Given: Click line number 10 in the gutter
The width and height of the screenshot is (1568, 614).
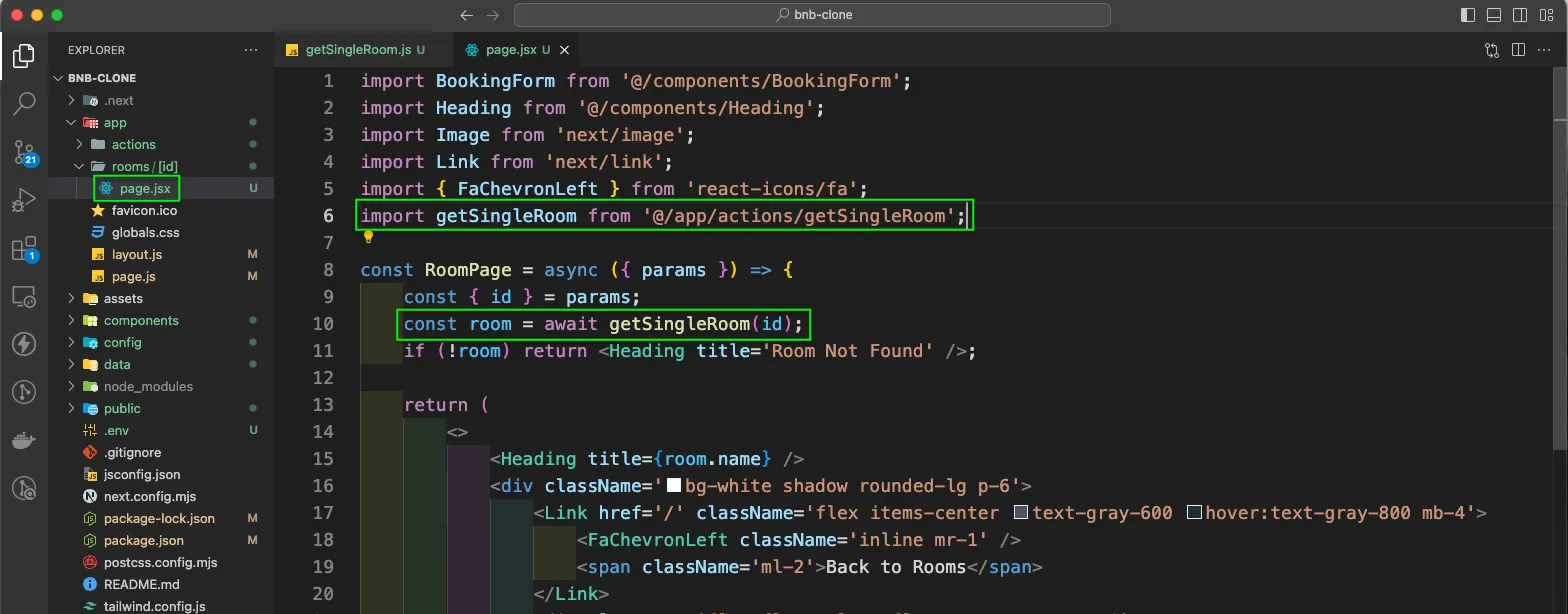Looking at the screenshot, I should [x=323, y=324].
